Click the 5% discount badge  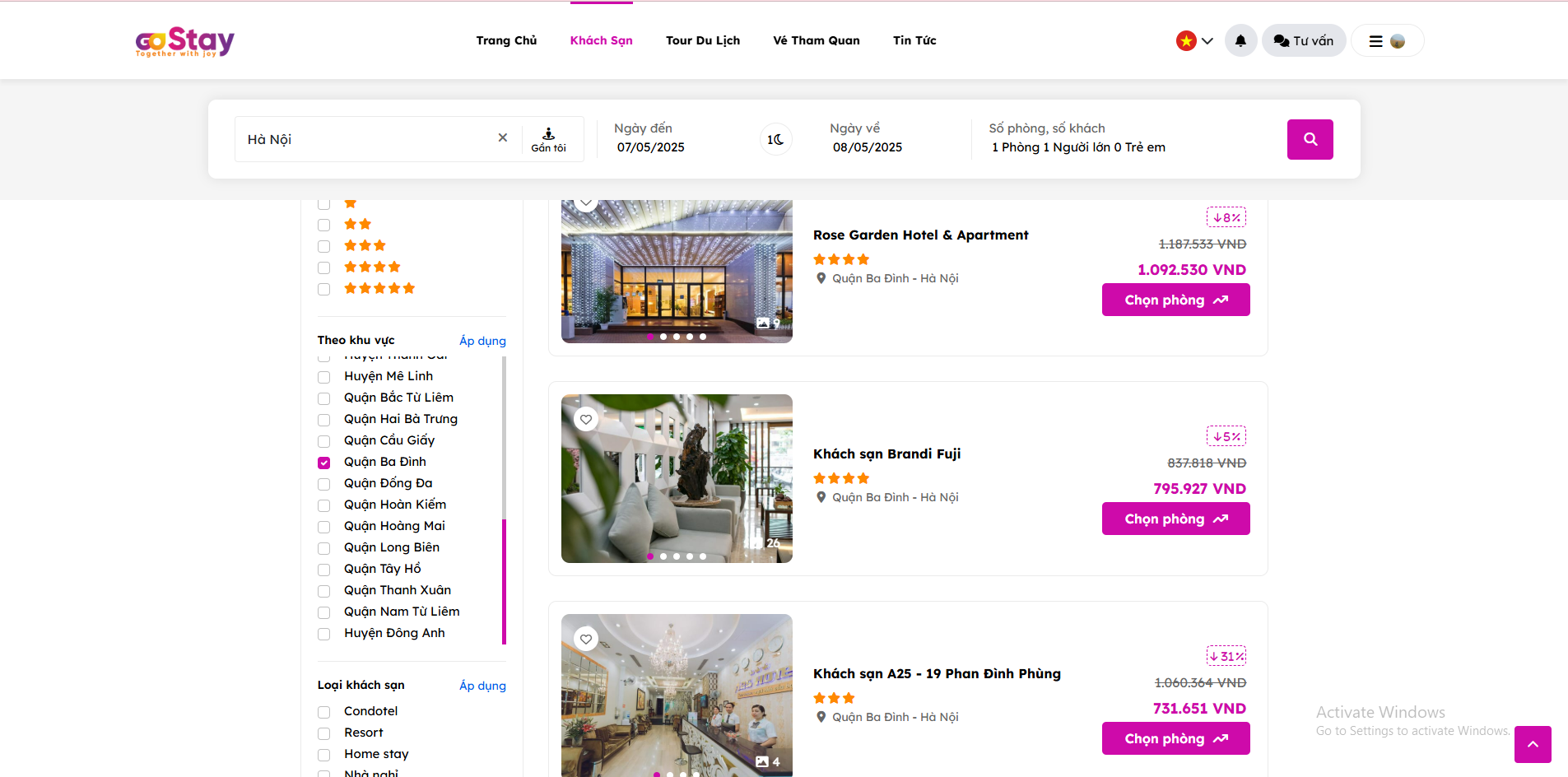click(x=1226, y=436)
